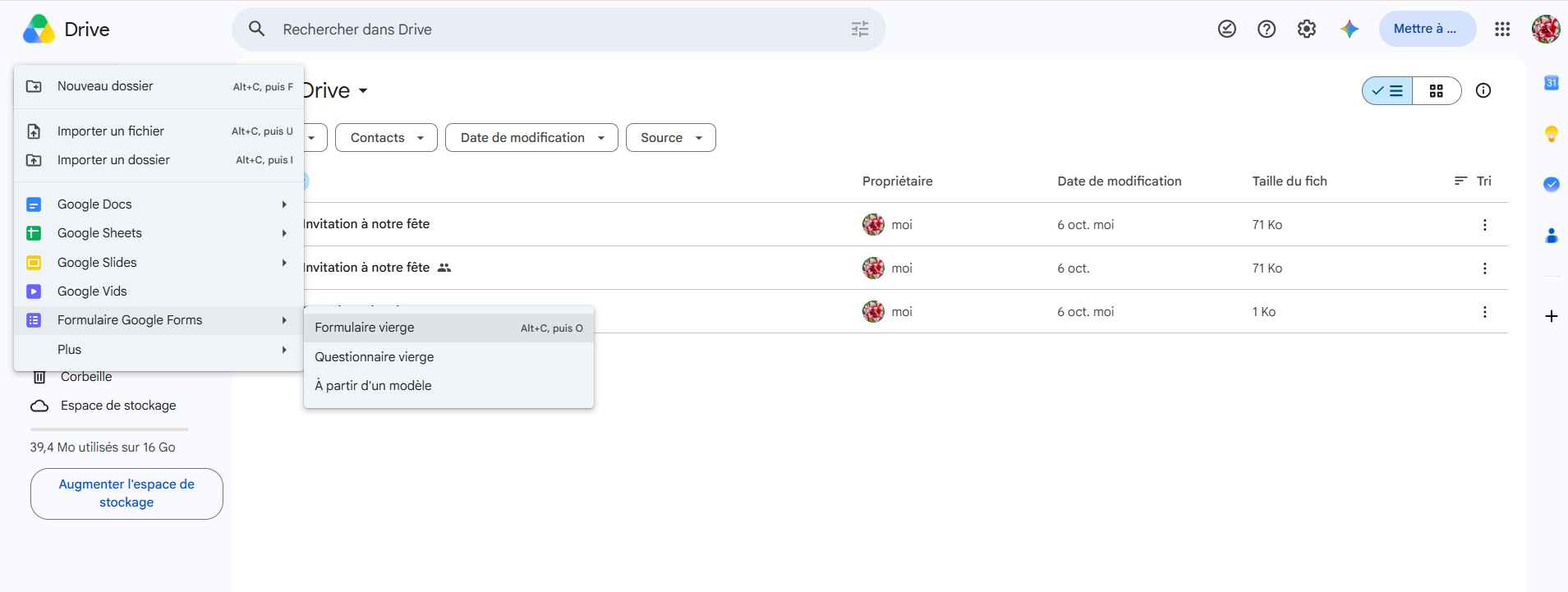Choose Formulaire vierge in submenu
This screenshot has width=1568, height=592.
(448, 328)
